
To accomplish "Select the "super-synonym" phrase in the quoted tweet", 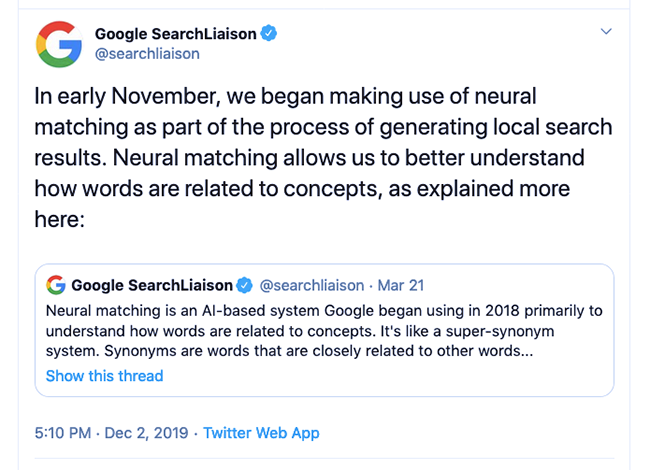I will [500, 331].
